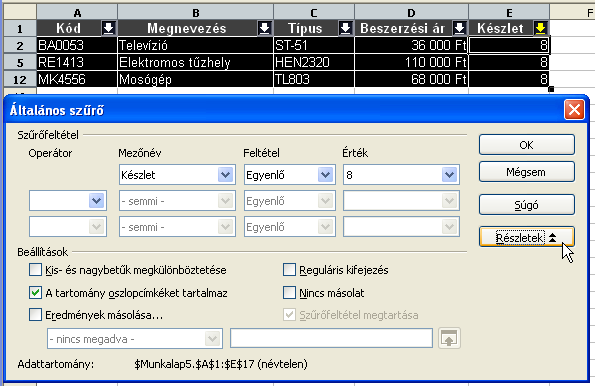Select row 12 header
This screenshot has height=386, width=595.
[20, 79]
